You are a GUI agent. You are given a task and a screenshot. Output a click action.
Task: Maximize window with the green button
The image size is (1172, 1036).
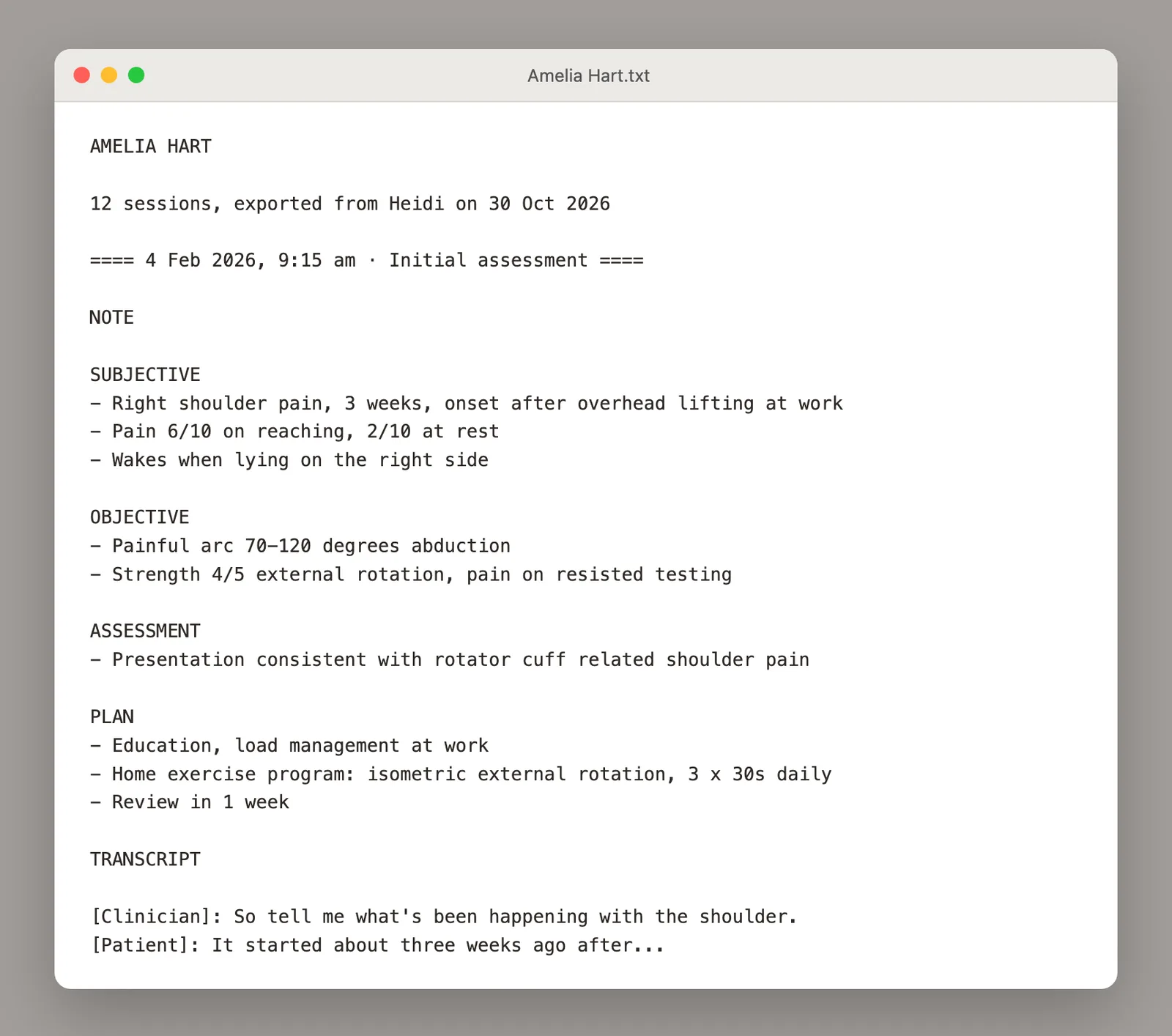click(136, 75)
